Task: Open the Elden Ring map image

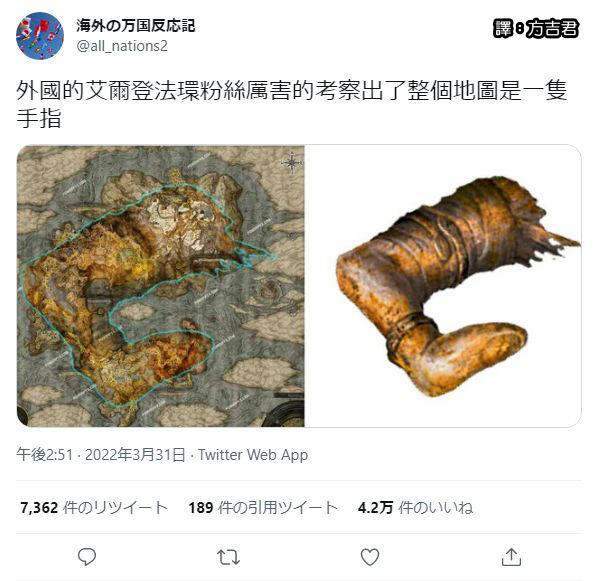Action: (x=161, y=286)
